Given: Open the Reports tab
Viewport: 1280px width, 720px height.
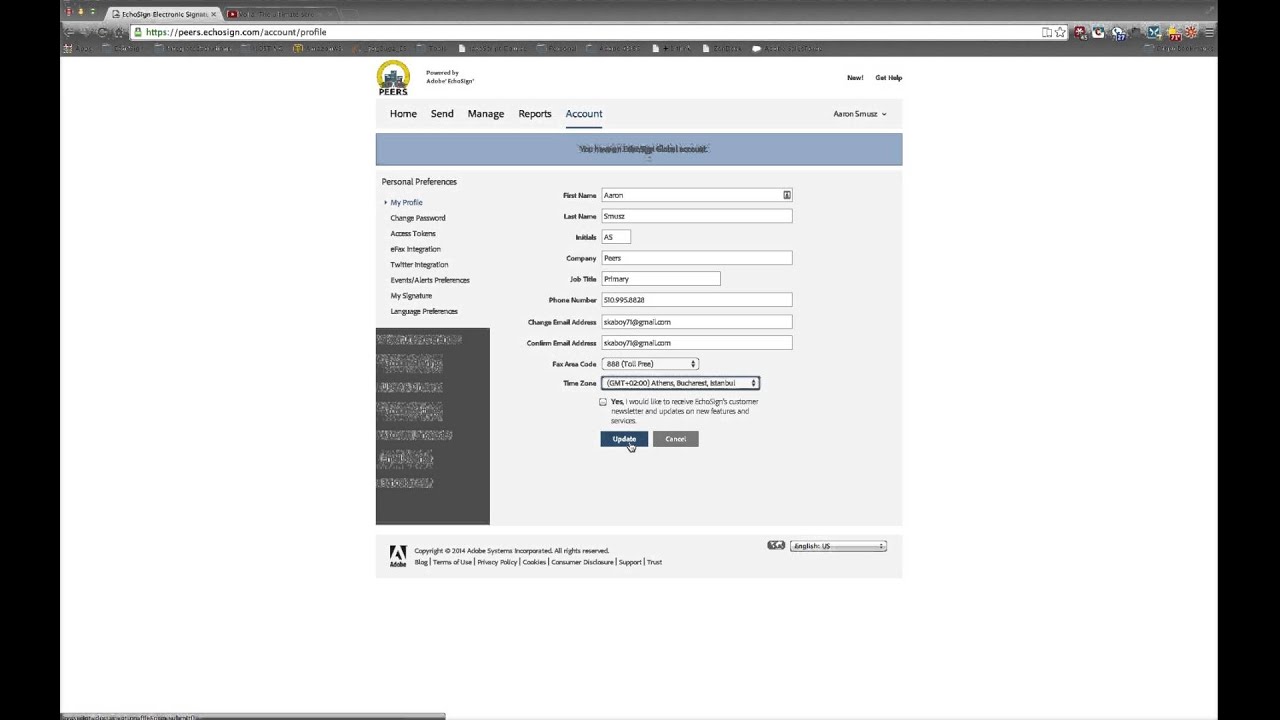Looking at the screenshot, I should click(535, 114).
